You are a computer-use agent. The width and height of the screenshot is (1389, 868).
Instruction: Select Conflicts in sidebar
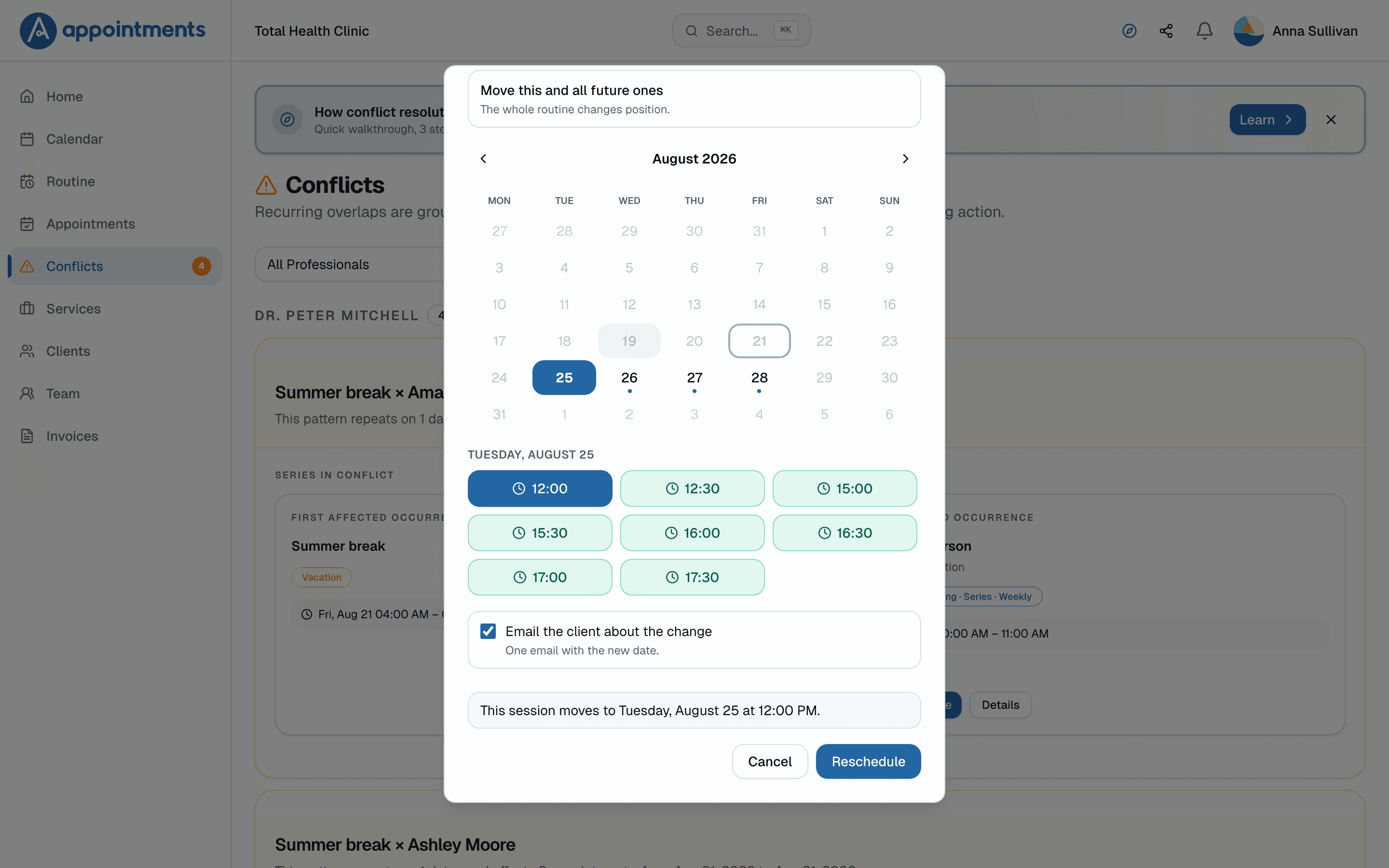click(115, 266)
